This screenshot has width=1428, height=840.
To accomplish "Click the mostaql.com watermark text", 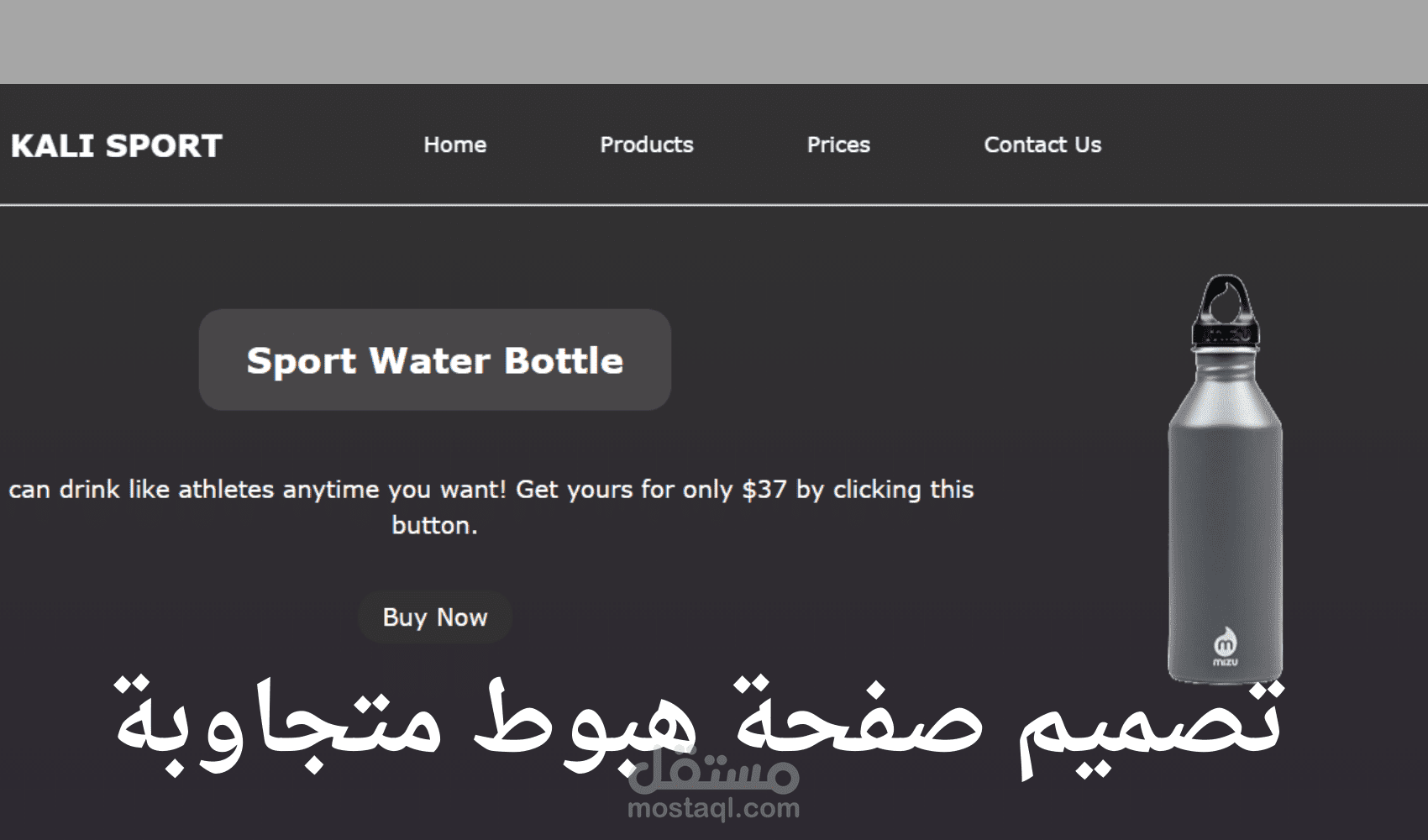I will 714,809.
